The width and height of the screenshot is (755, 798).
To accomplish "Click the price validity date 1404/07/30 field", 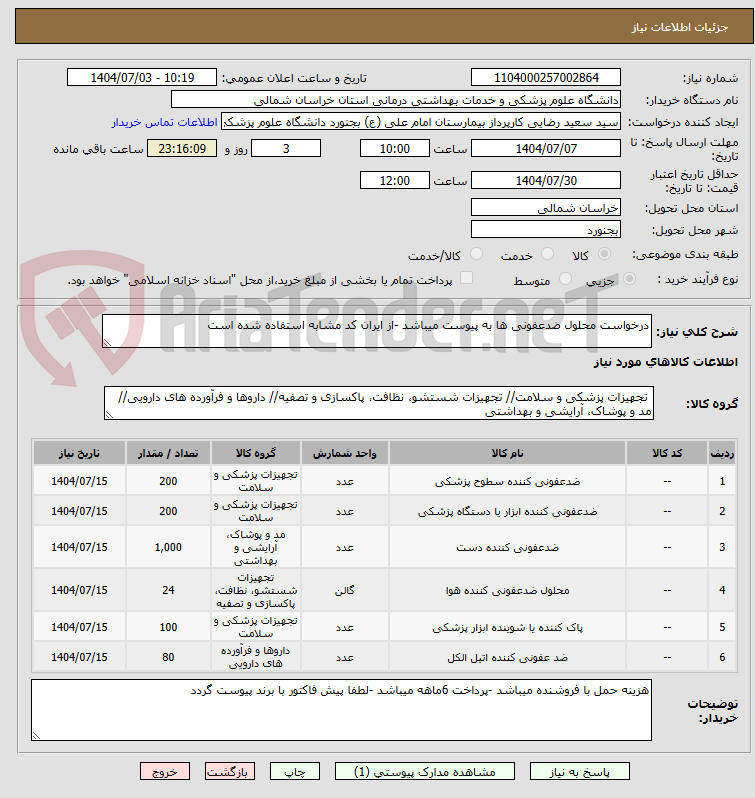I will [546, 180].
